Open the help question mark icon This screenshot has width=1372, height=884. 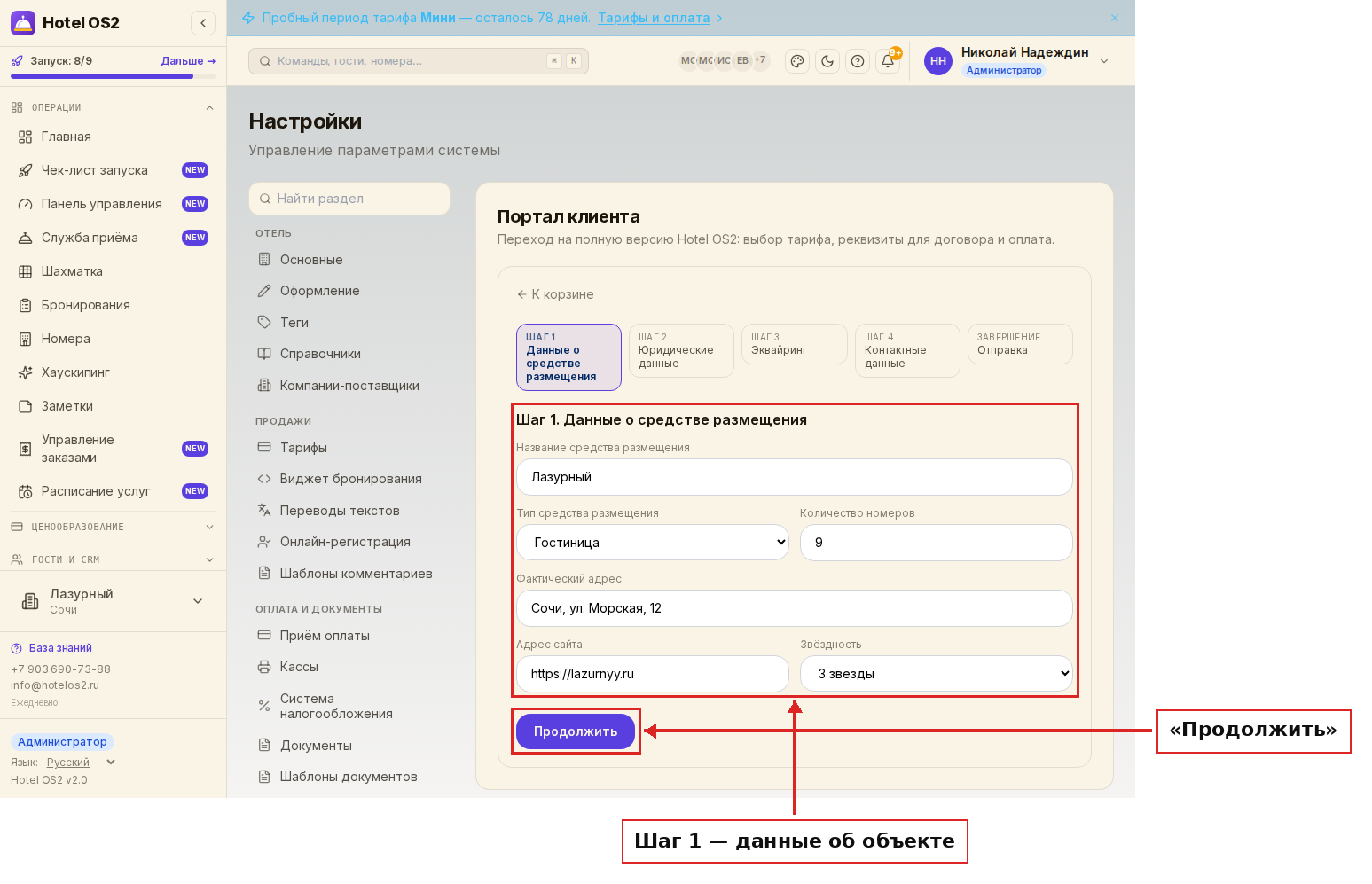click(x=858, y=61)
